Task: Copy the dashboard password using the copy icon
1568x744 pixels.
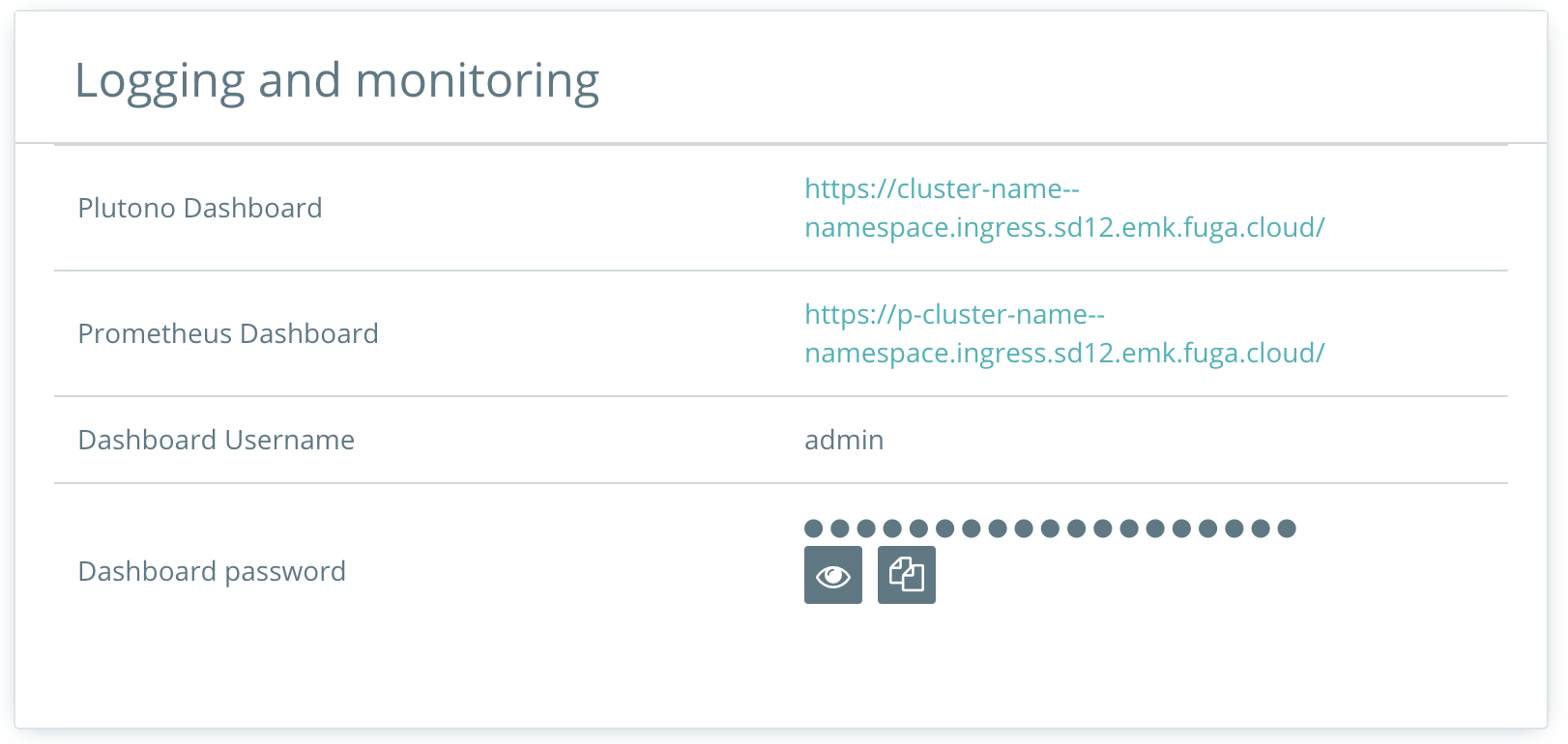Action: pos(906,575)
